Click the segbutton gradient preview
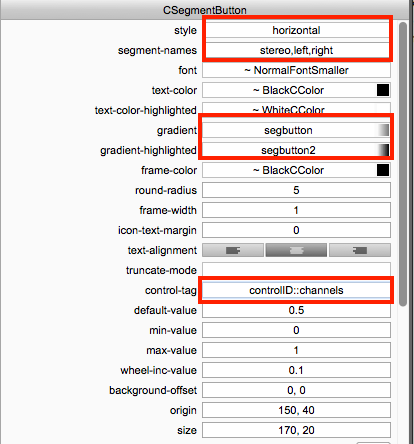This screenshot has width=414, height=444. click(x=383, y=130)
